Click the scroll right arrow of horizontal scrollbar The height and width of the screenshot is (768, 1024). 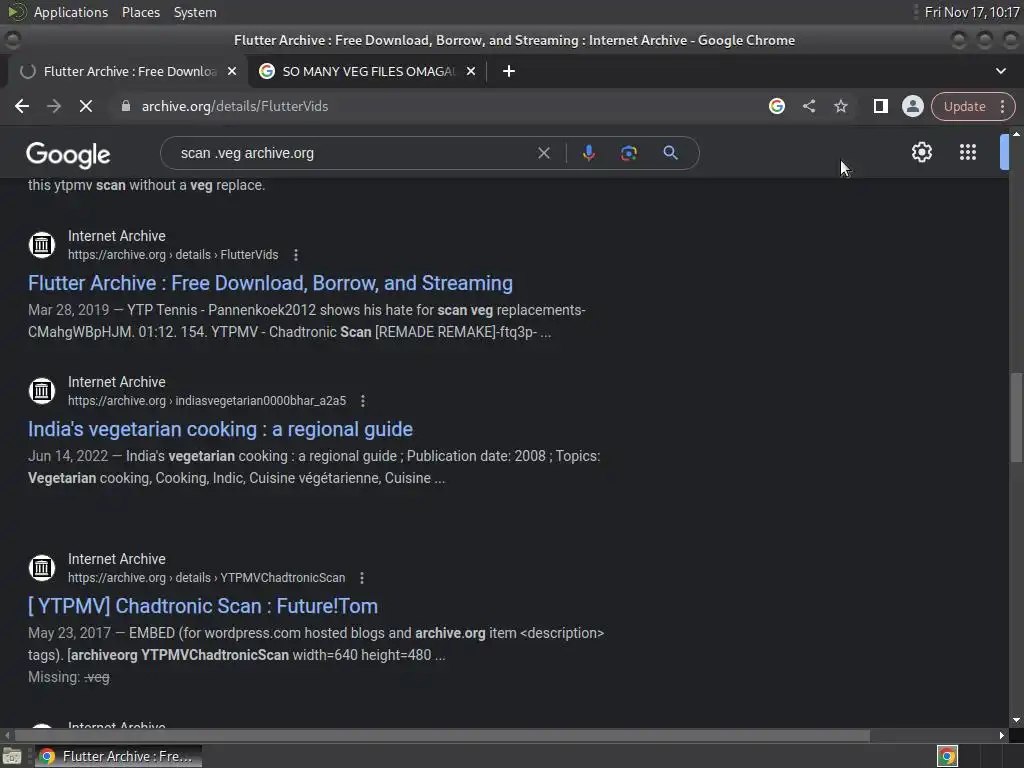point(1002,736)
